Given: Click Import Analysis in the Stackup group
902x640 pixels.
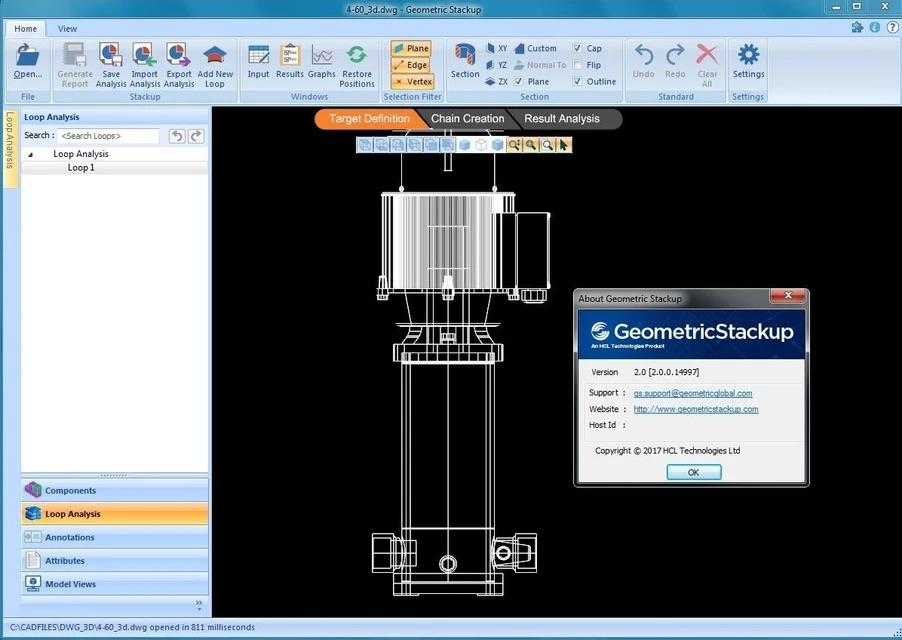Looking at the screenshot, I should coord(144,65).
